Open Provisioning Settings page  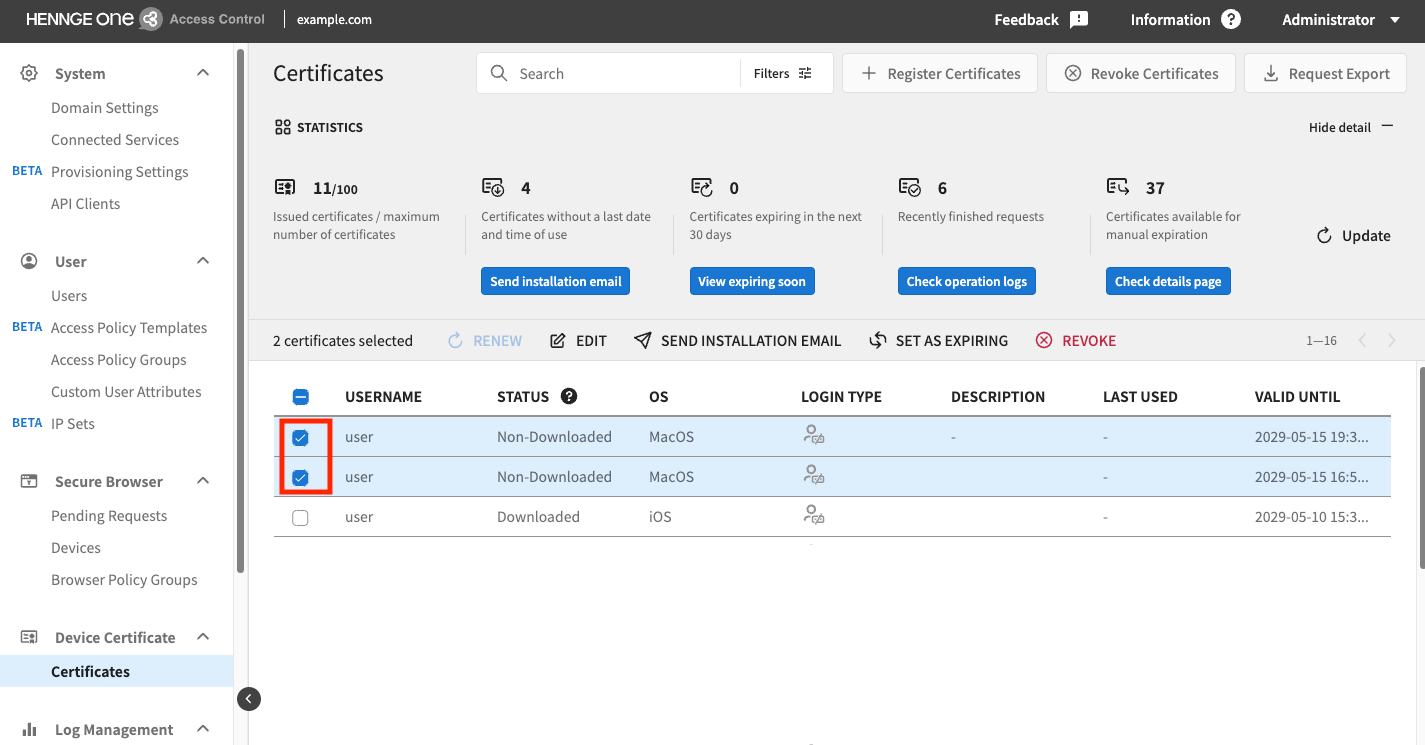(x=120, y=171)
